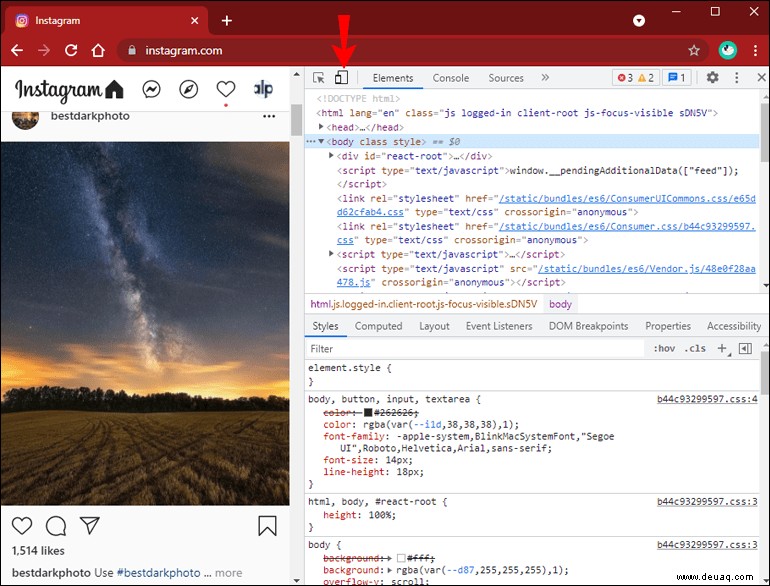Open the alp profile avatar
This screenshot has width=770, height=586.
point(263,89)
